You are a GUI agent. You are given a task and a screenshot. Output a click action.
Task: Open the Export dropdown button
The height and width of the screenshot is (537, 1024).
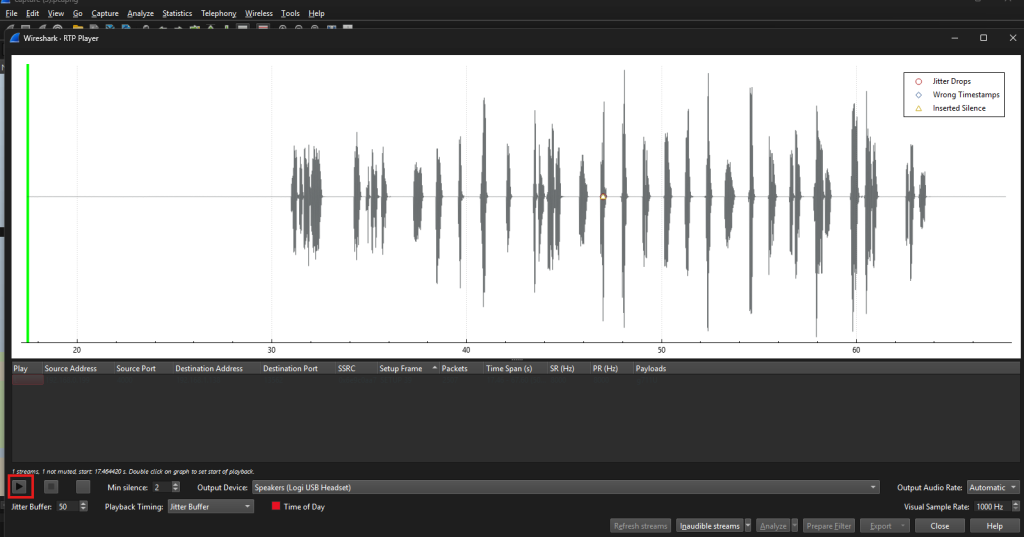pyautogui.click(x=885, y=526)
